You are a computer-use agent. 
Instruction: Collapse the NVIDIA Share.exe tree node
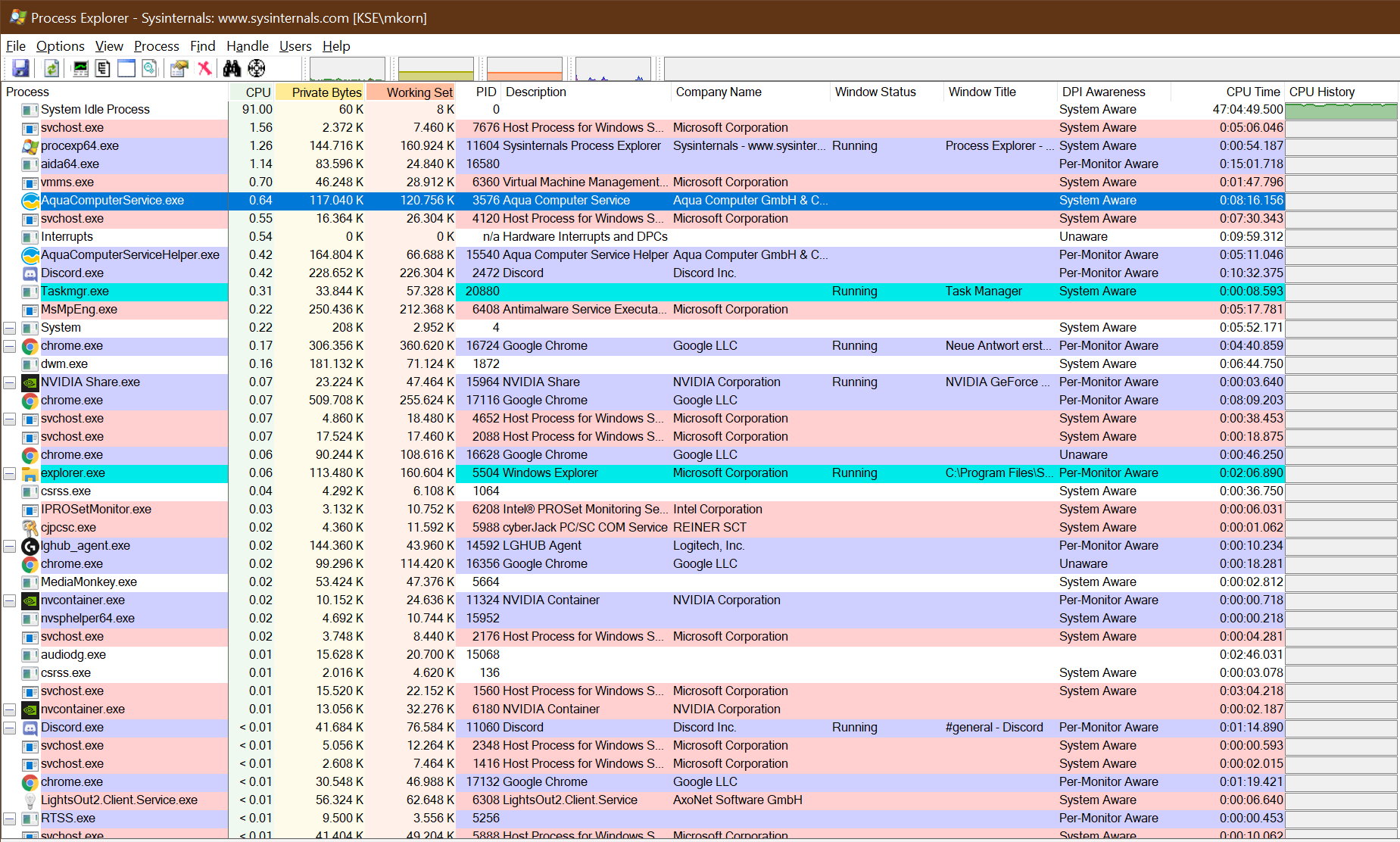pos(10,383)
